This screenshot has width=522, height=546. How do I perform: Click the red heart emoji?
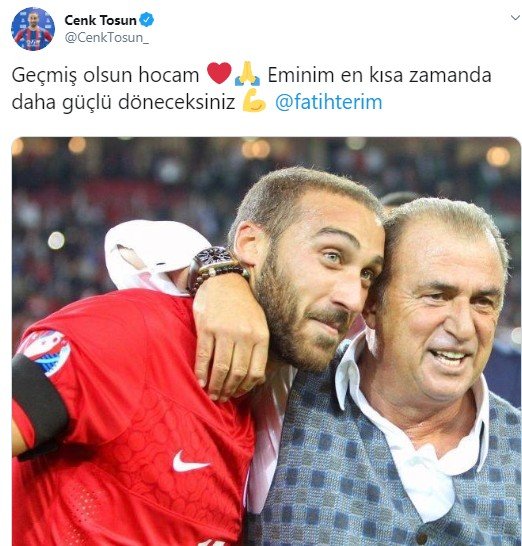[x=219, y=73]
